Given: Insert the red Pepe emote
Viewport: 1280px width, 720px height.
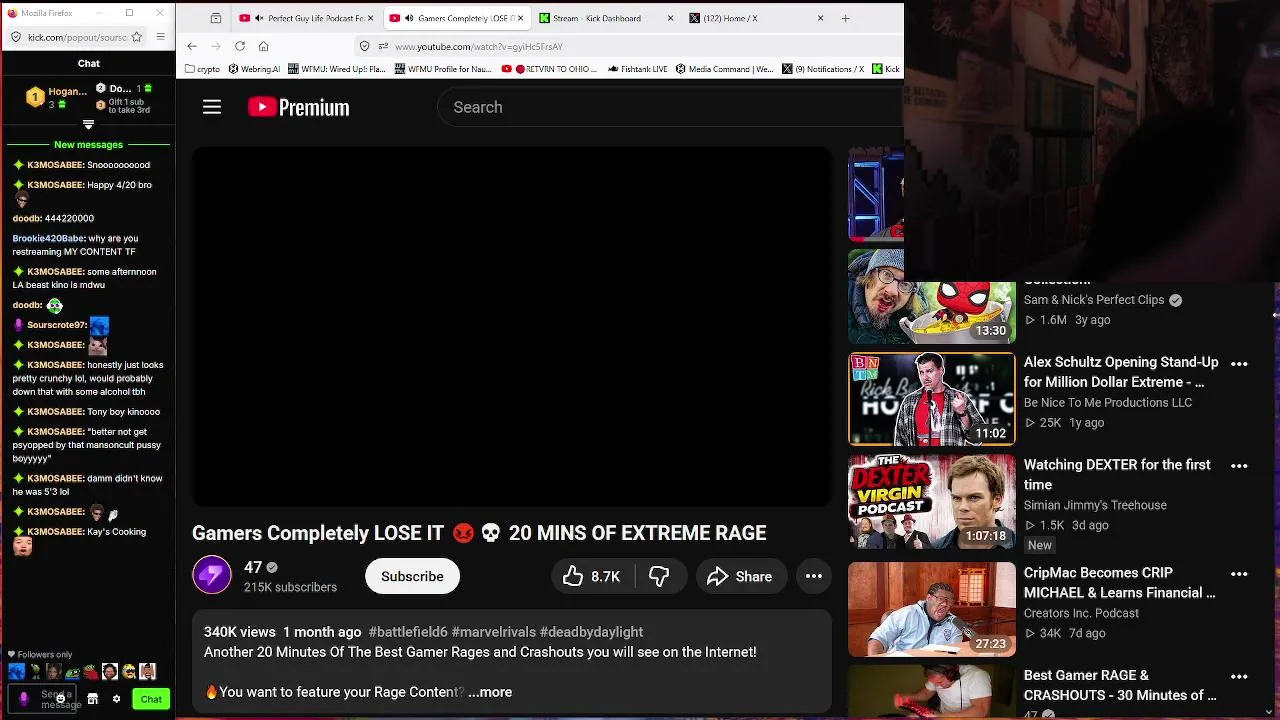Looking at the screenshot, I should (91, 671).
